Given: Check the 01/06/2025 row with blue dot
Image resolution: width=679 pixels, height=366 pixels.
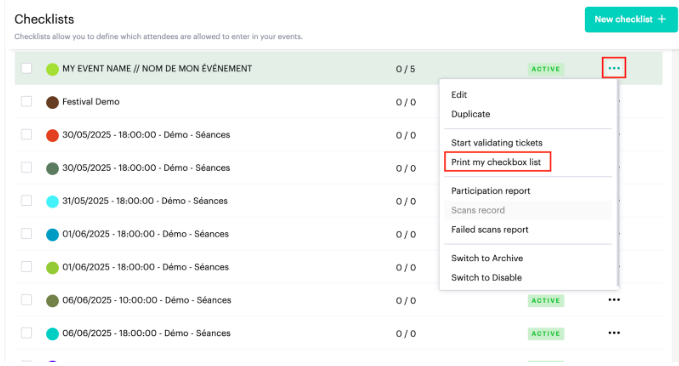Looking at the screenshot, I should pos(26,233).
